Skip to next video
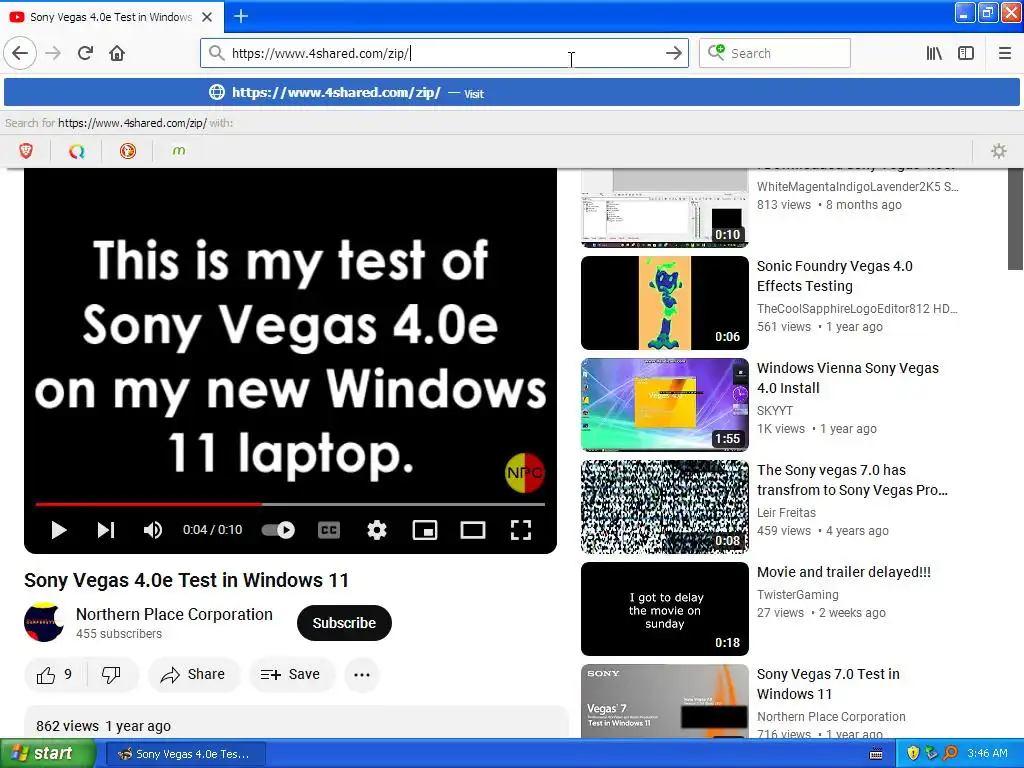 106,530
